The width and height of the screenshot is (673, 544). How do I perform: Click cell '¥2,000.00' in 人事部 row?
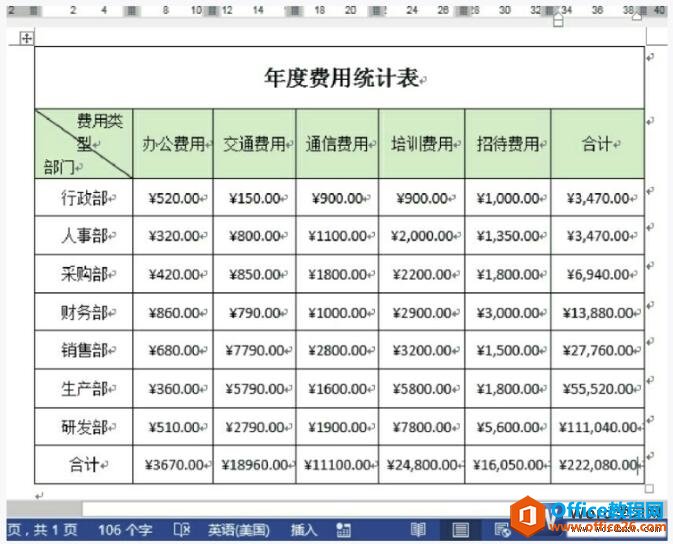422,236
